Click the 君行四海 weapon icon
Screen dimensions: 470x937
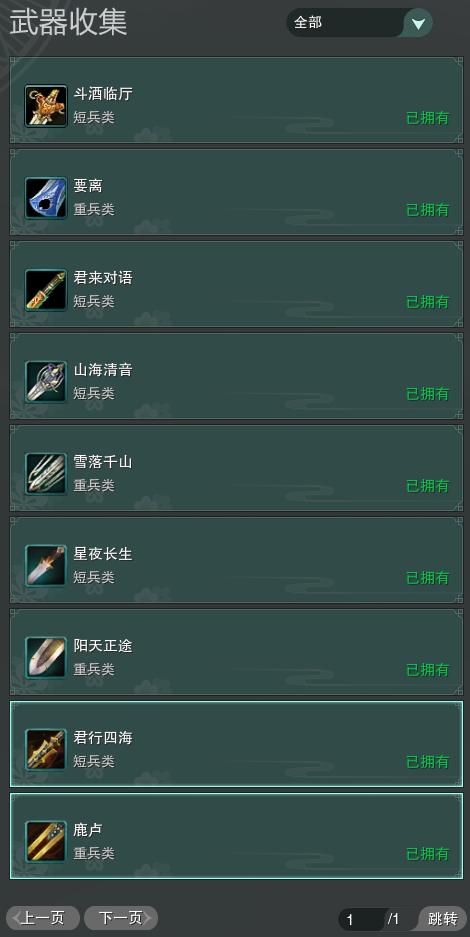click(x=46, y=750)
